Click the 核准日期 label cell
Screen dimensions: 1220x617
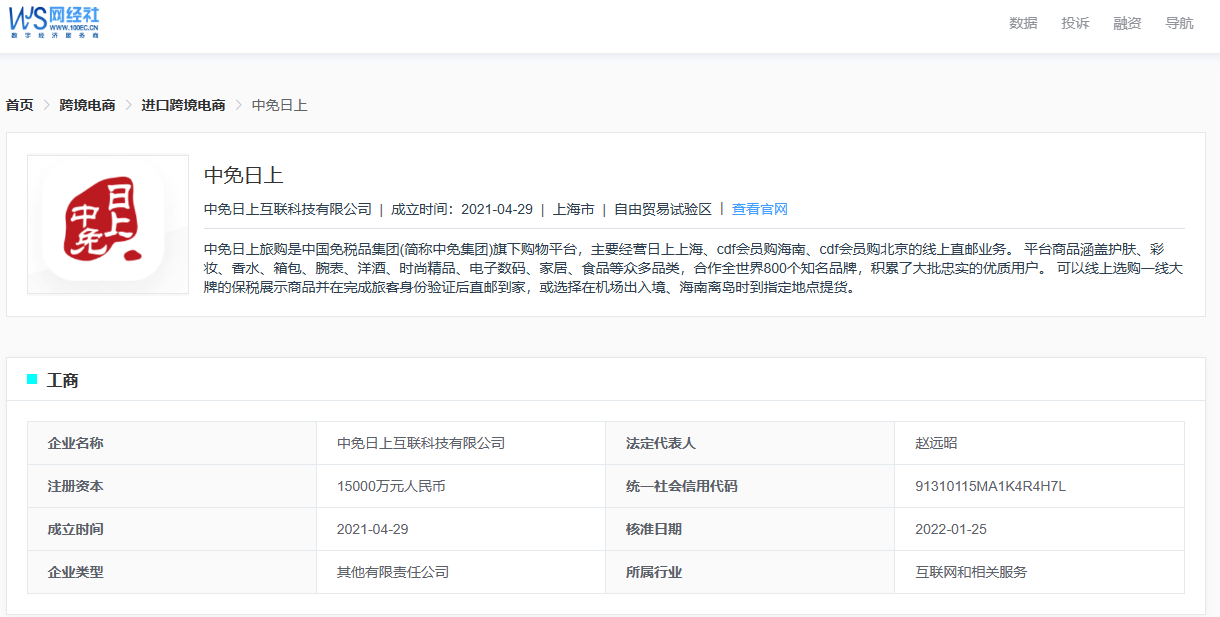click(750, 529)
